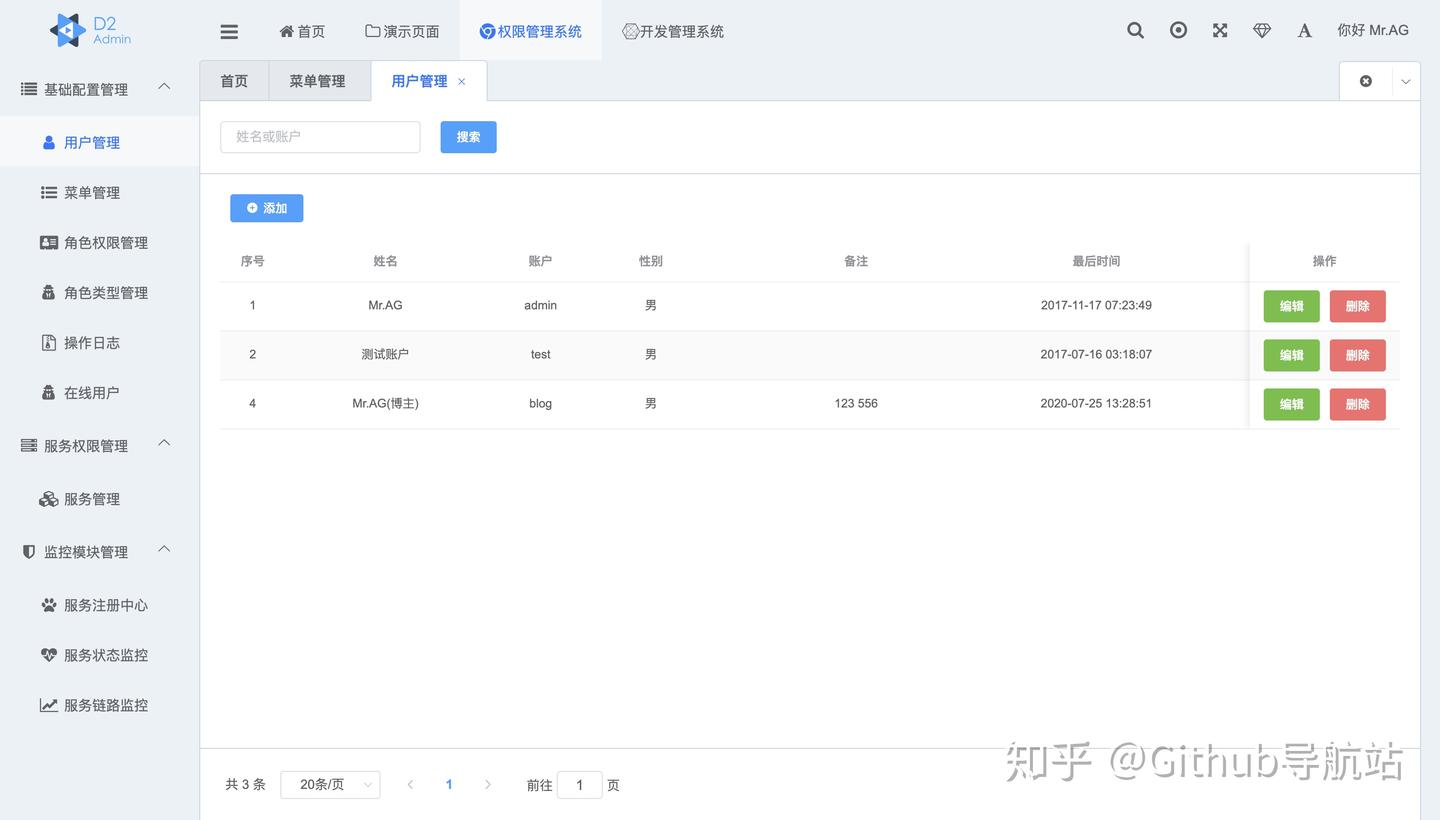Delete the blog user row
1440x820 pixels.
1357,404
